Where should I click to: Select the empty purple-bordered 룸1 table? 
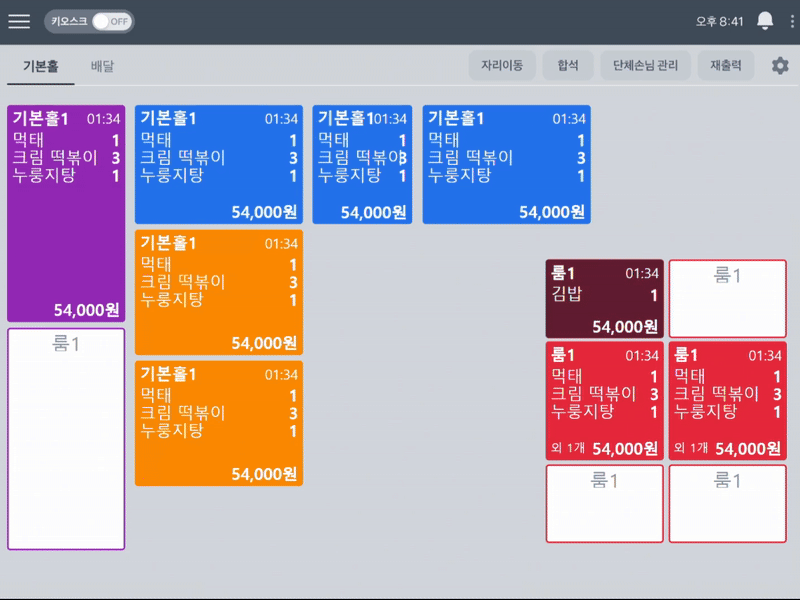coord(66,439)
